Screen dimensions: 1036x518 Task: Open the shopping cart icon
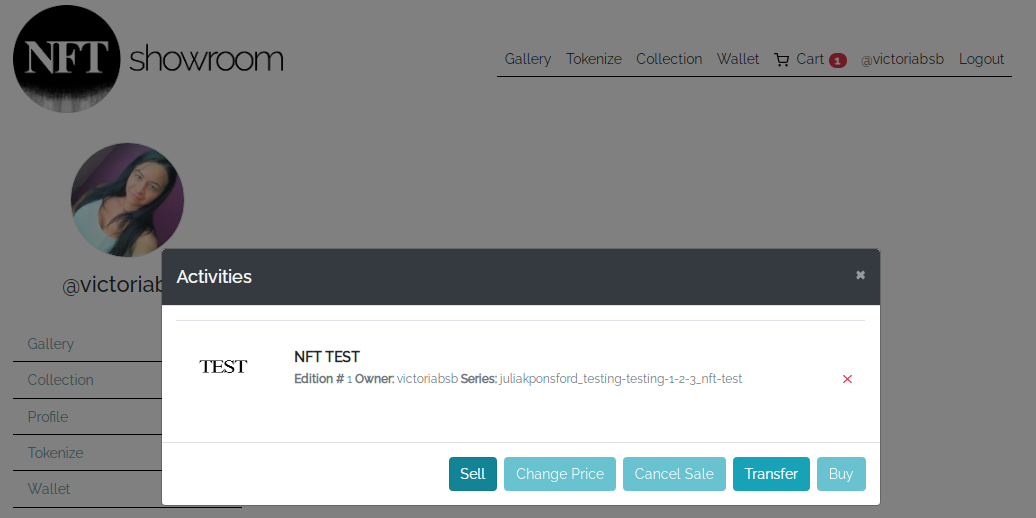click(782, 60)
